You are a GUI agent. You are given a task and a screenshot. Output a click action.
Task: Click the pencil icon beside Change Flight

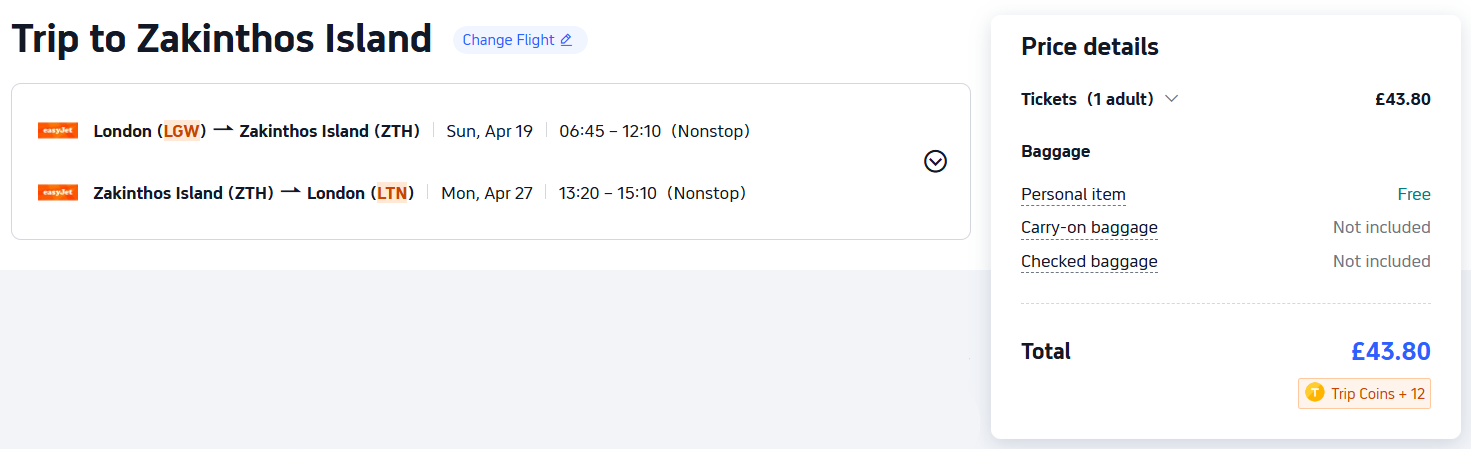click(x=566, y=40)
